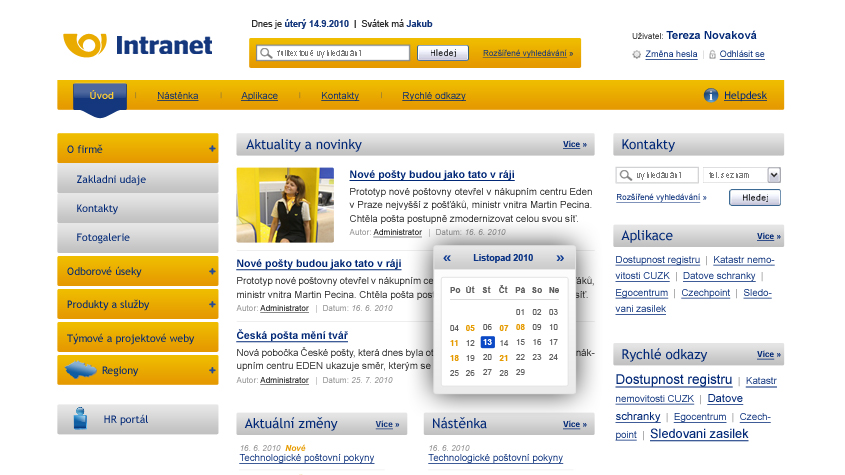Open Dostupnost registru in Aplikace panel
845x475 pixels.
(x=657, y=260)
